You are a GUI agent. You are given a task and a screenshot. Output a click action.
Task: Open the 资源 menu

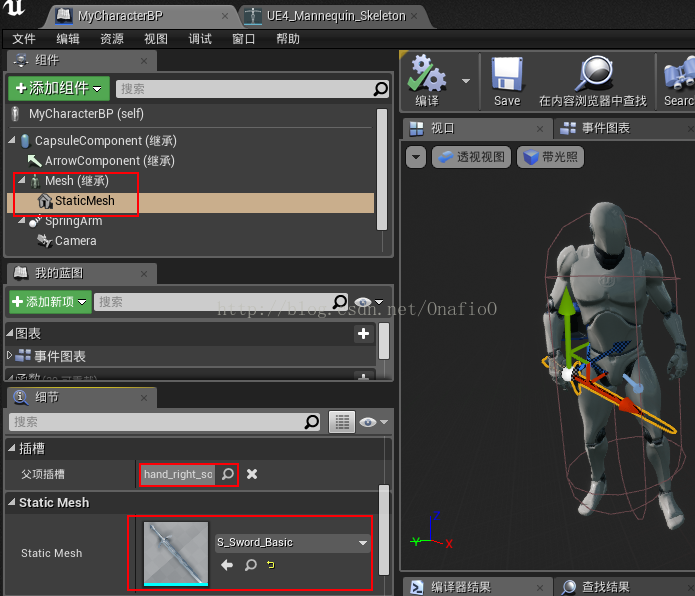(112, 39)
